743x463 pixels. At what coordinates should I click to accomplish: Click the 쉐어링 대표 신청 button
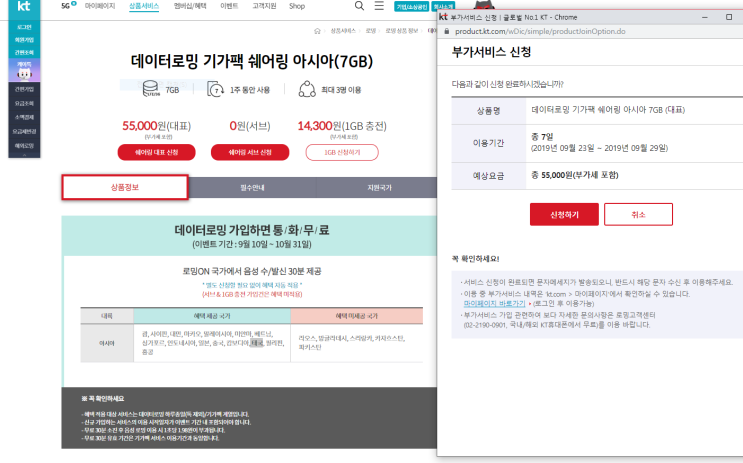coord(156,152)
